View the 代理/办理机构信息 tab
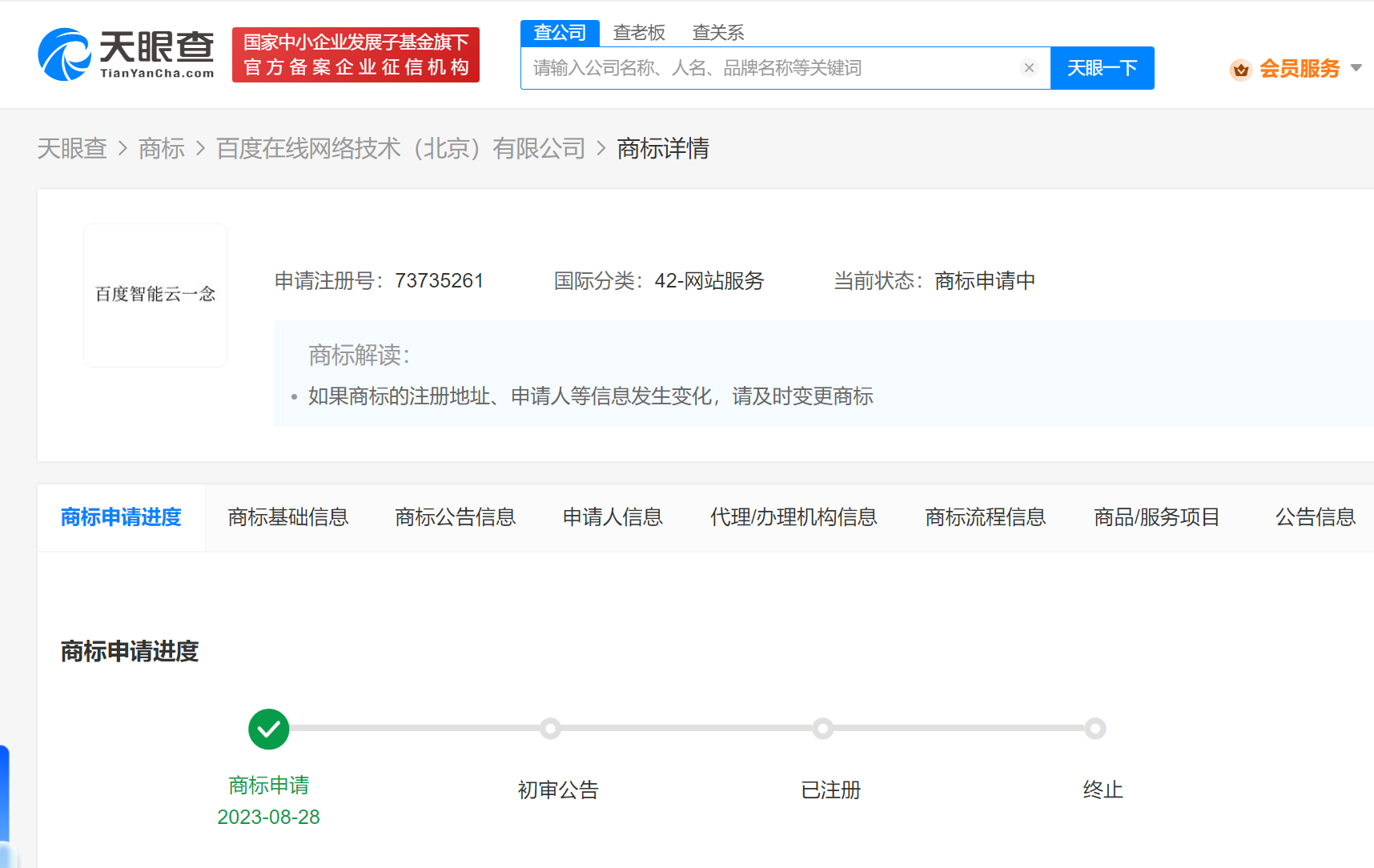The width and height of the screenshot is (1374, 868). (x=793, y=517)
